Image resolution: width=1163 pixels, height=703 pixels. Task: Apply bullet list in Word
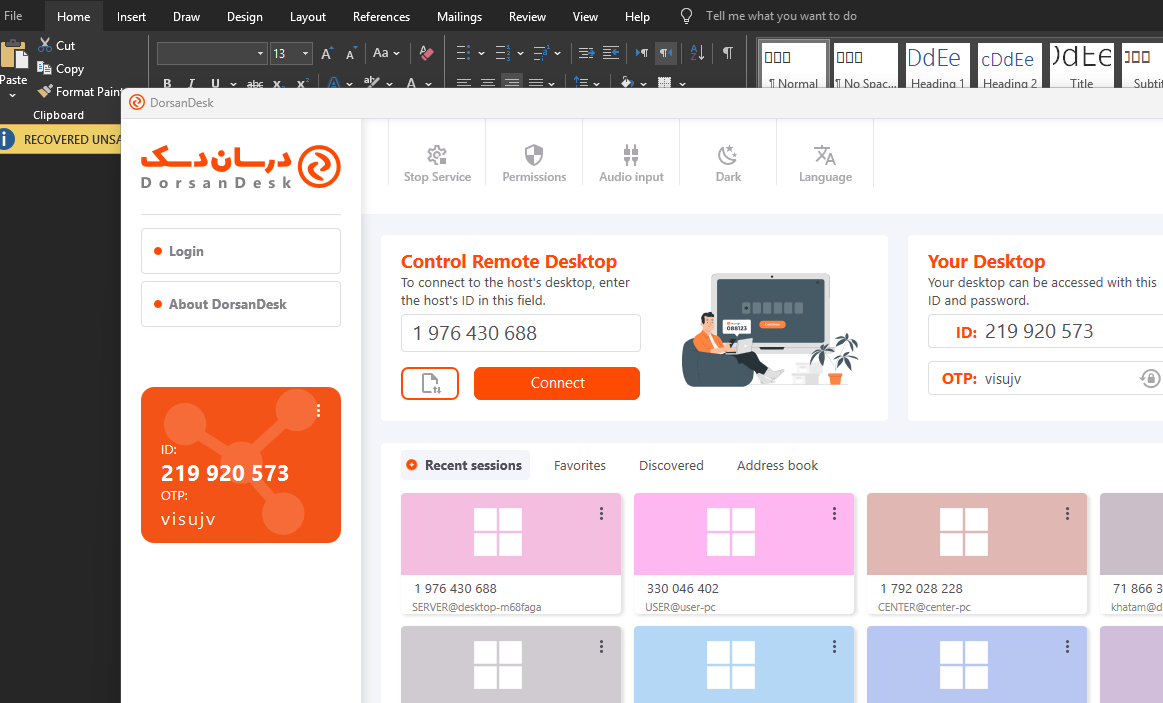tap(463, 53)
